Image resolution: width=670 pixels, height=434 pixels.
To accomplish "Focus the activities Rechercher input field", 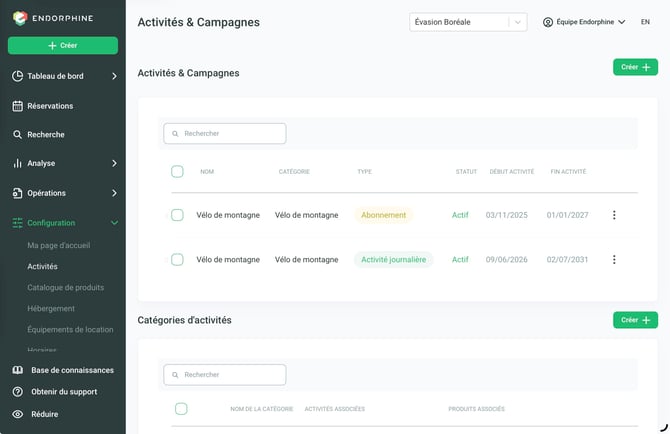I will click(225, 134).
